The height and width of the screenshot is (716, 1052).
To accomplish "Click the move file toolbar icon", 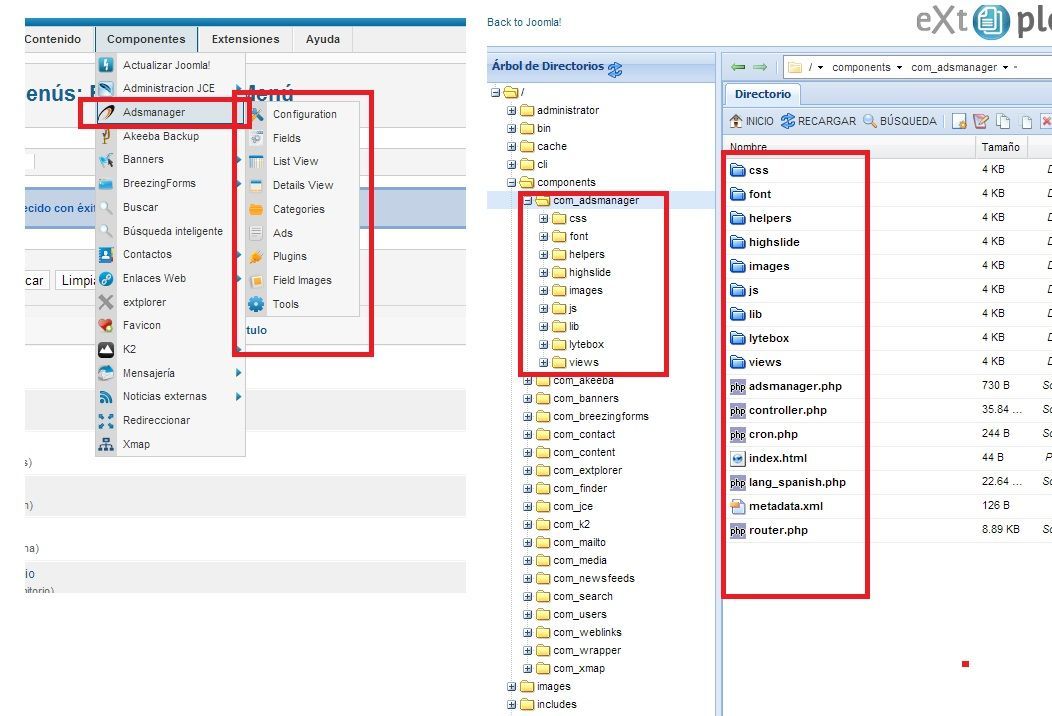I will [x=1026, y=121].
